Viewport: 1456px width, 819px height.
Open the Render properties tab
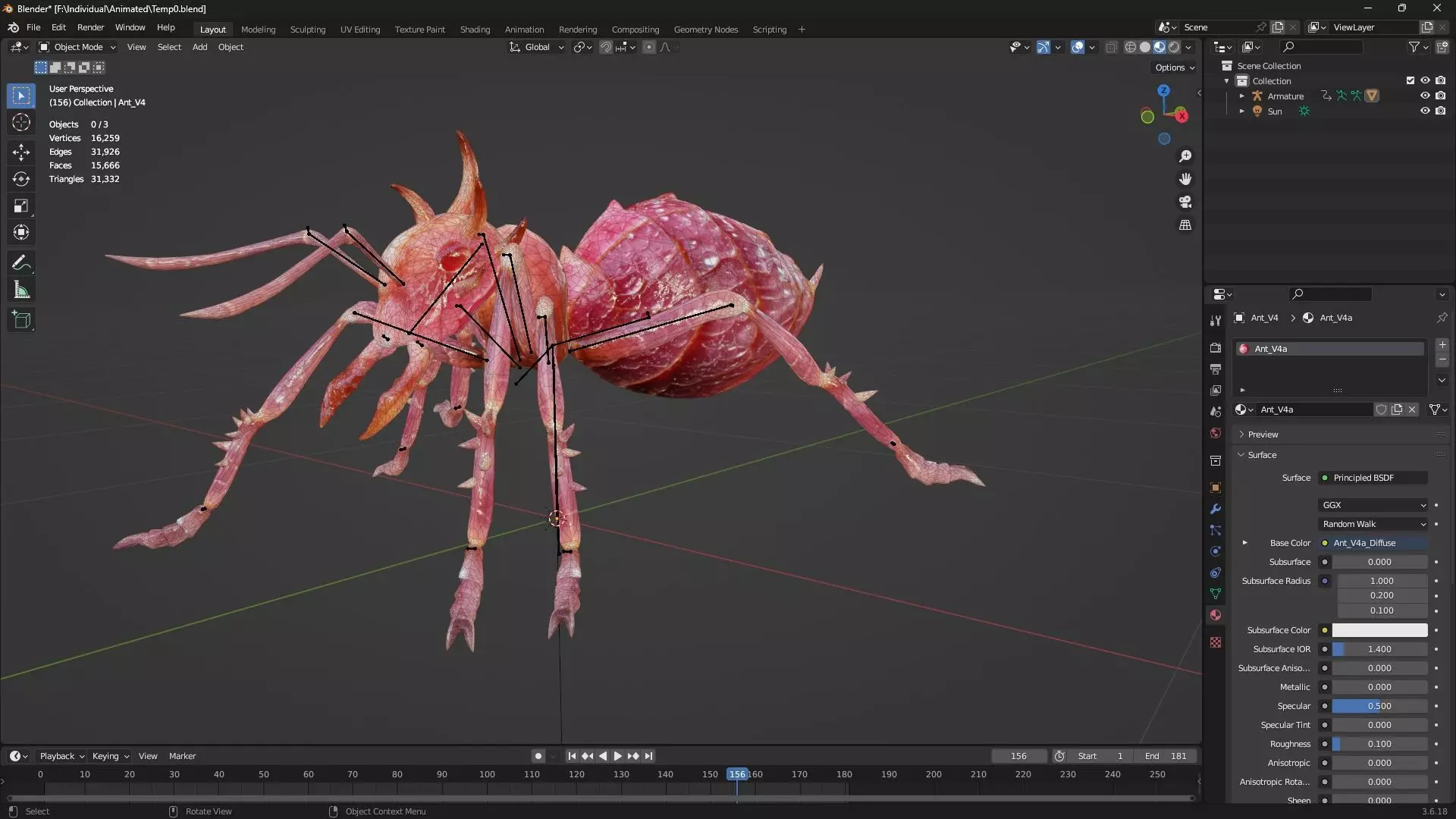[1216, 347]
